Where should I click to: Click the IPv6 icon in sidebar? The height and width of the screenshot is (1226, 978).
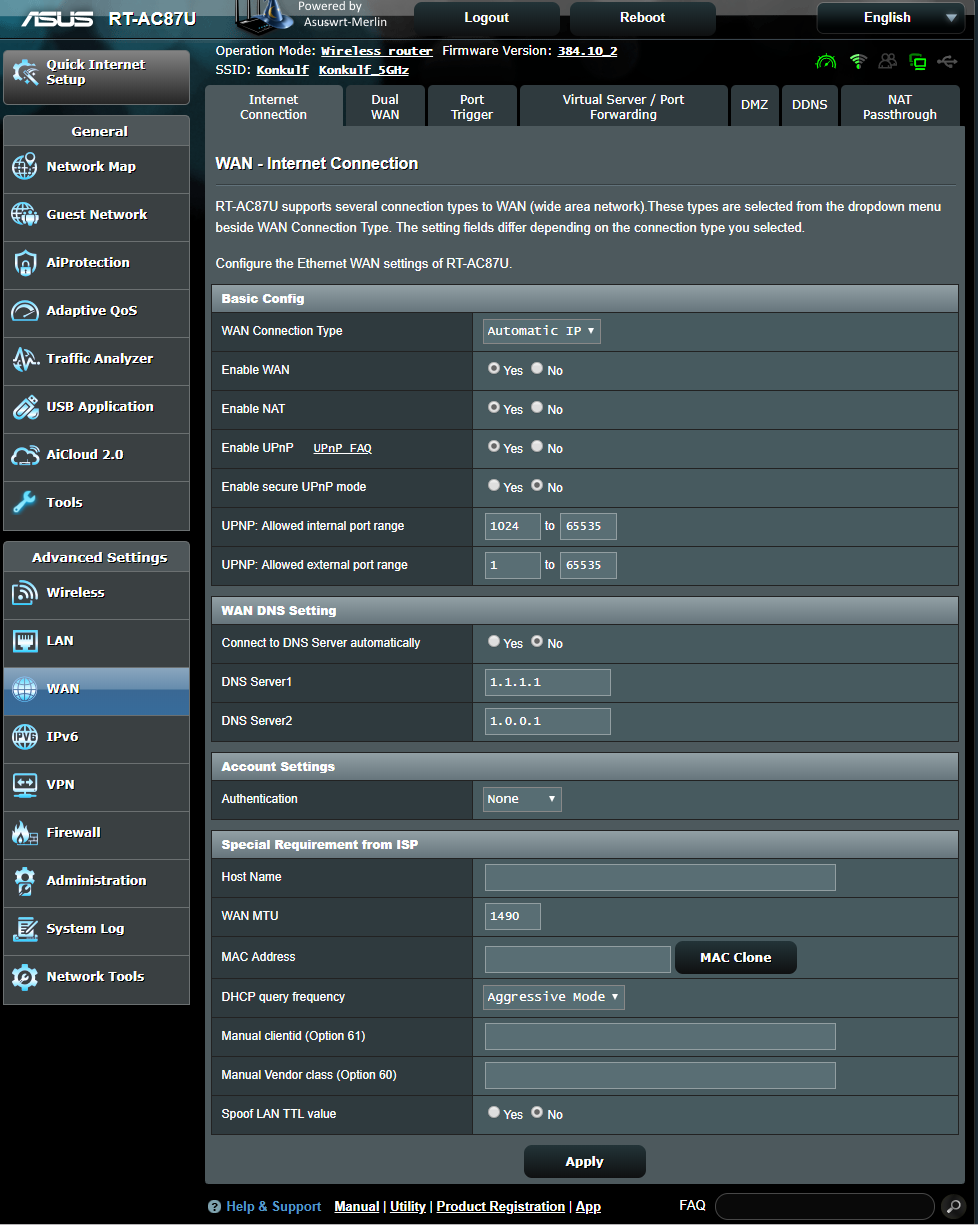click(x=25, y=737)
